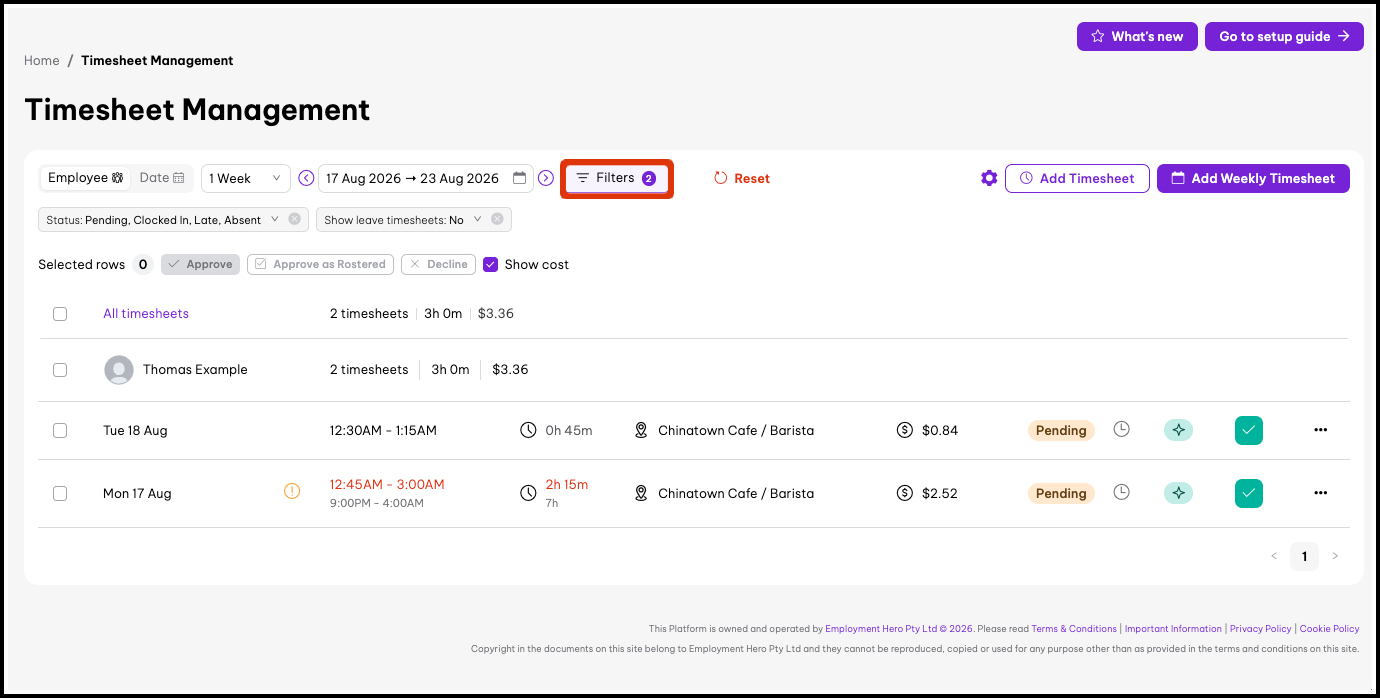Click location pin on Mon 17 Aug row

point(641,493)
